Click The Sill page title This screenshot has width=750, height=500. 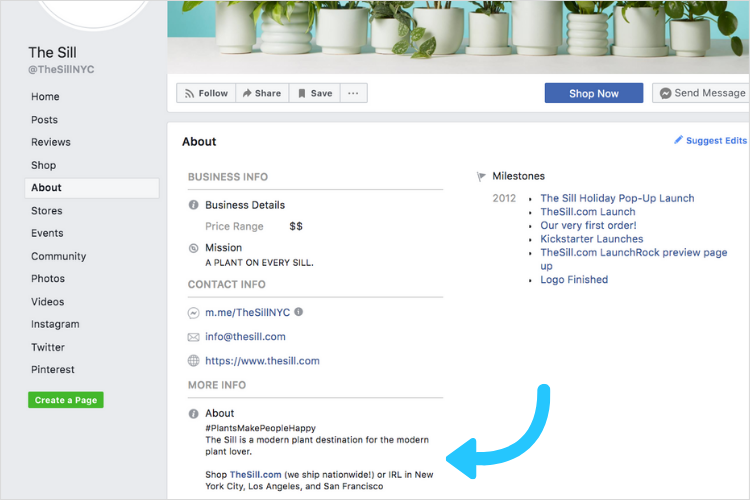coord(53,52)
